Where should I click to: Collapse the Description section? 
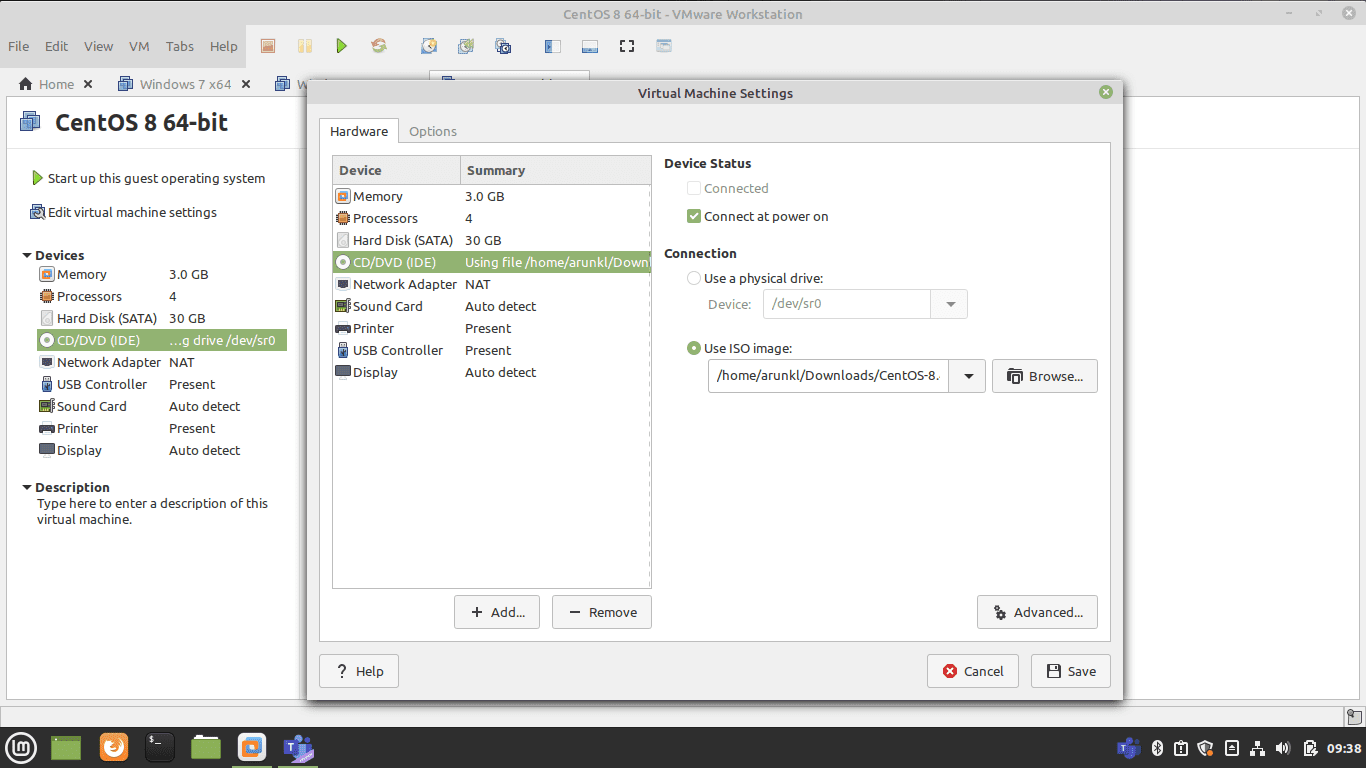27,487
